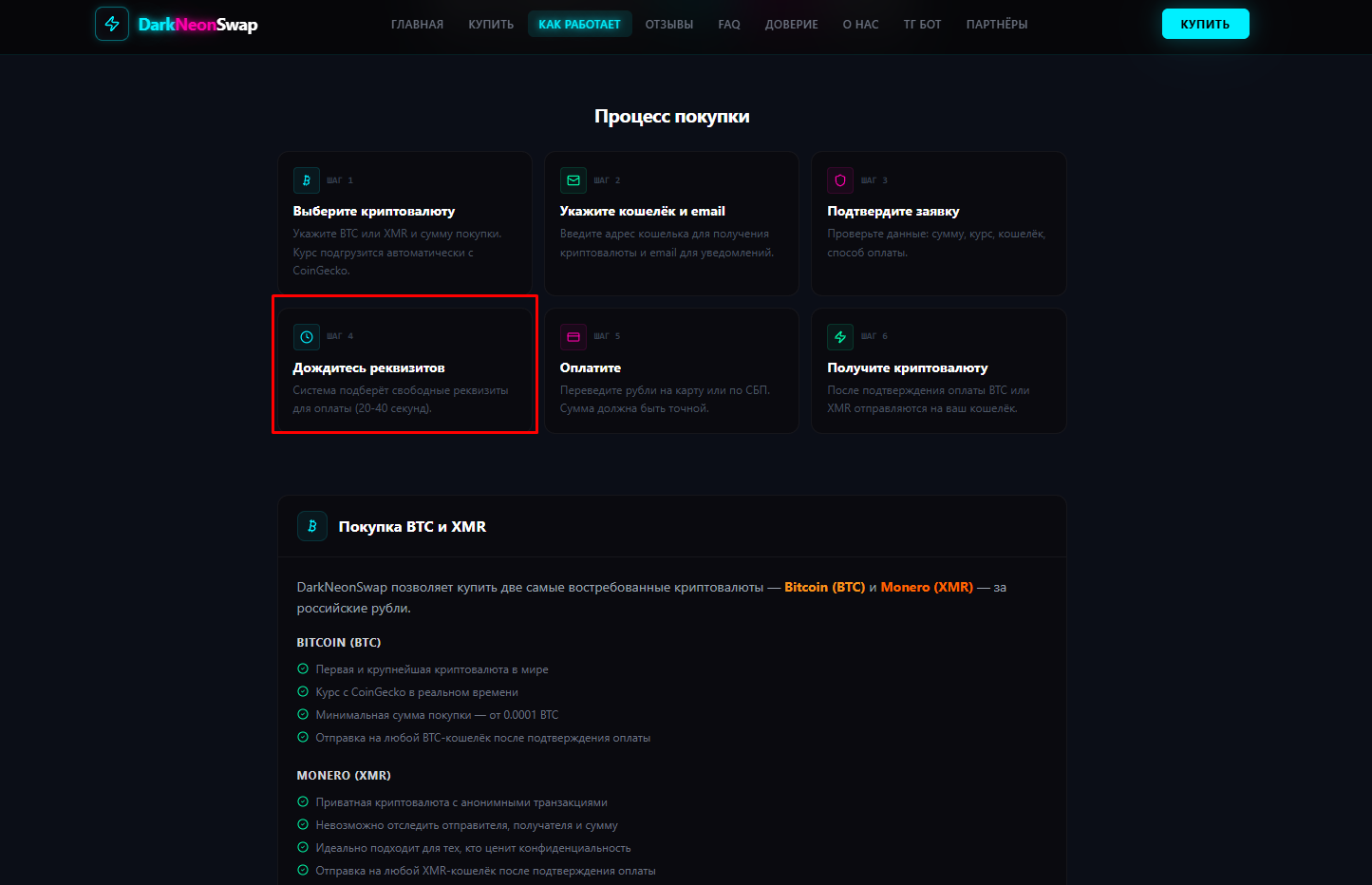Click the Процесс покупки section title

click(672, 116)
